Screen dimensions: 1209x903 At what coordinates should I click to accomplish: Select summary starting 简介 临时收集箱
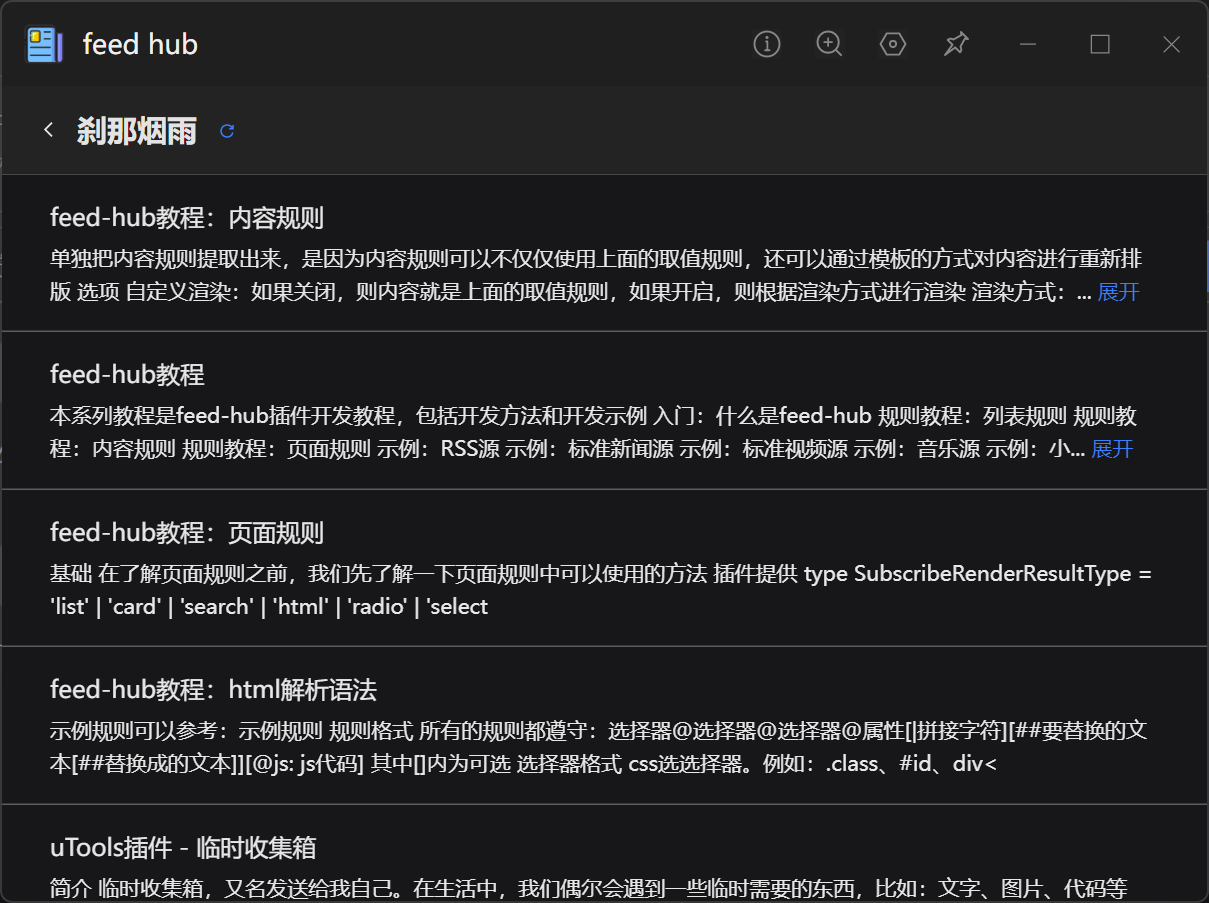590,888
